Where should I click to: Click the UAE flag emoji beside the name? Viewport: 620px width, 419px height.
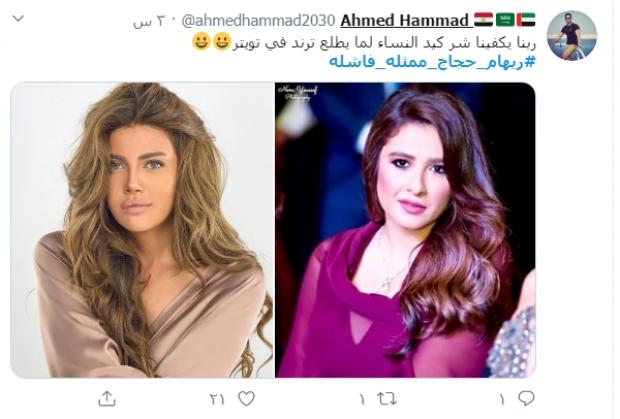tap(526, 20)
